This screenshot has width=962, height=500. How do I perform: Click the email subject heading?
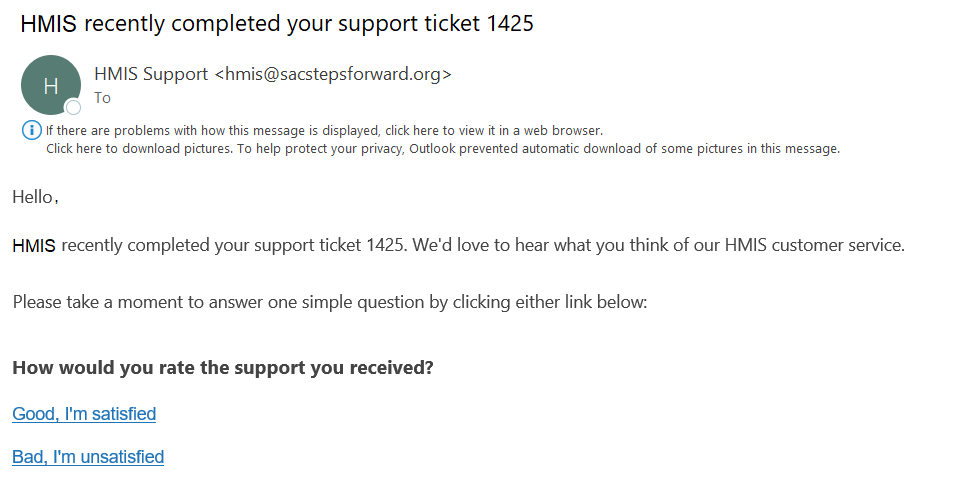pos(277,23)
